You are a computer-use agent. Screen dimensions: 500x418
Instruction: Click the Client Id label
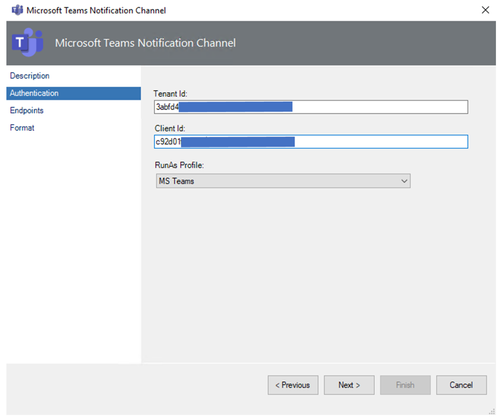click(170, 128)
